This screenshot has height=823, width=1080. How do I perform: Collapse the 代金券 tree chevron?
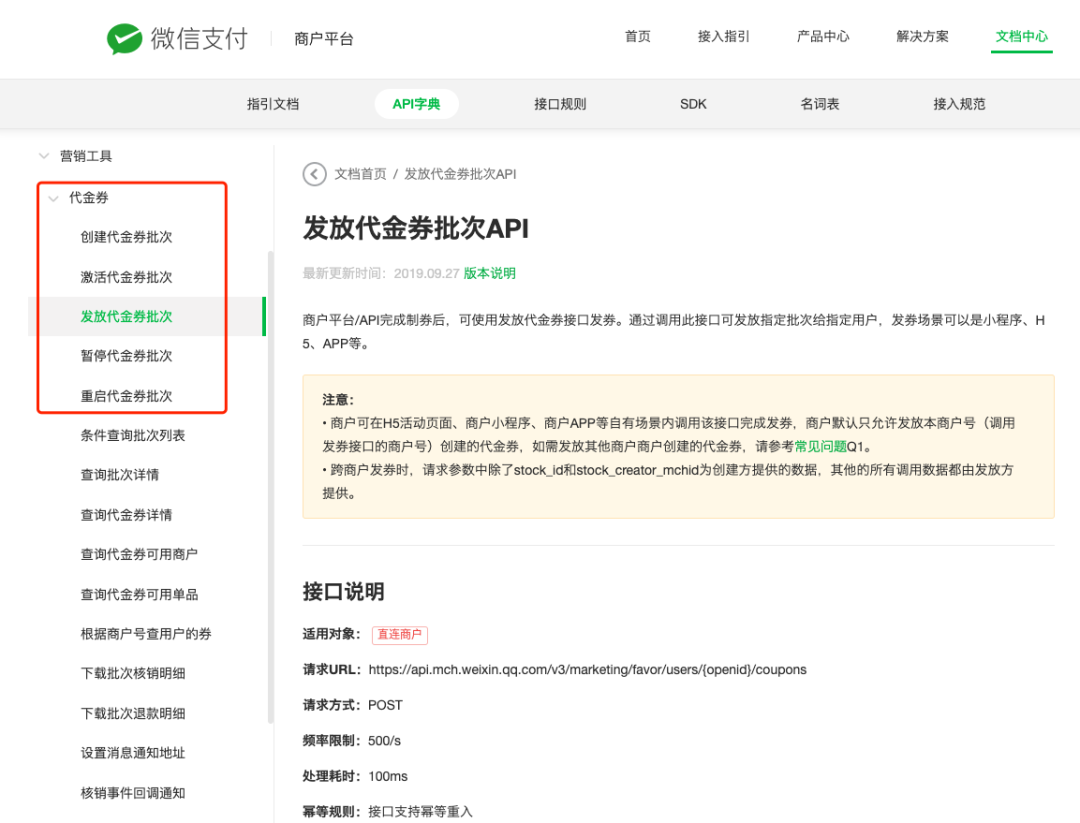[x=53, y=198]
